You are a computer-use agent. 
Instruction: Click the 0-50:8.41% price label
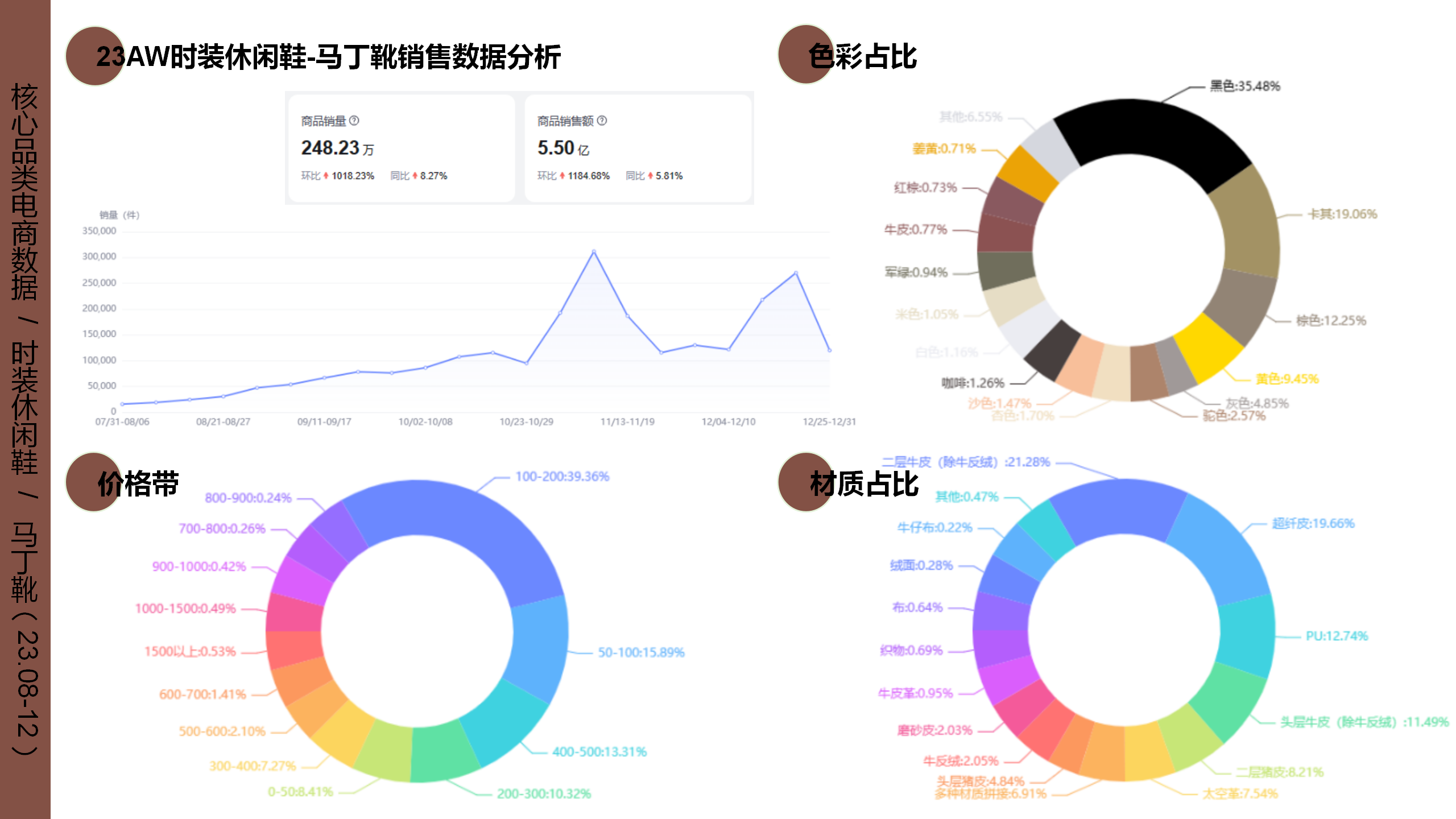[x=300, y=792]
